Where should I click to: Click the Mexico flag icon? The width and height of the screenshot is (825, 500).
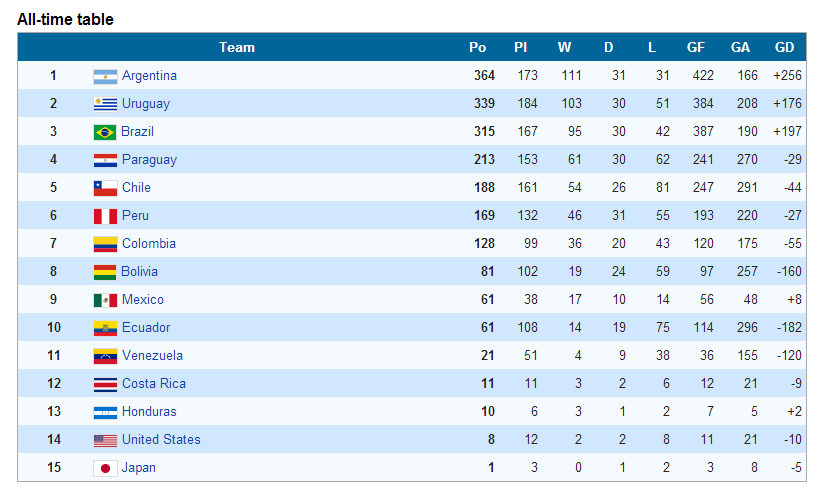tap(105, 301)
